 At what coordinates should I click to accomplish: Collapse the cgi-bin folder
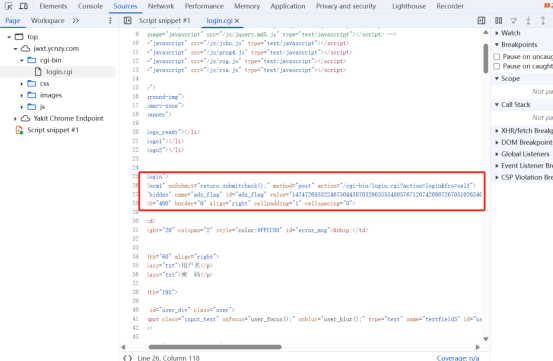(22, 60)
